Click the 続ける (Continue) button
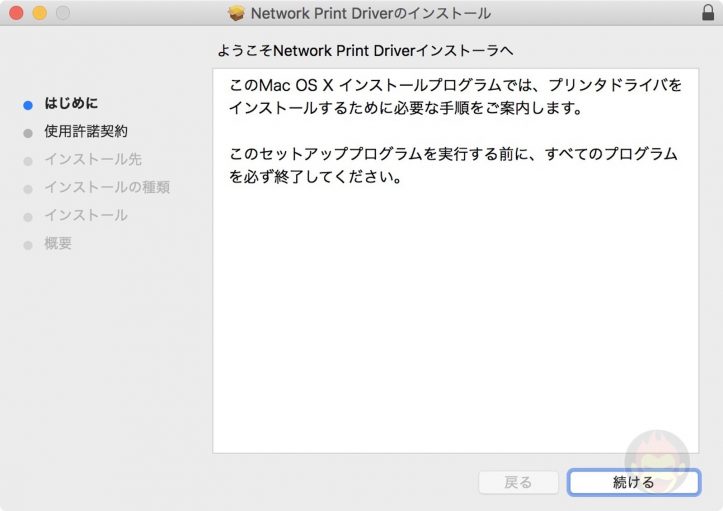723x511 pixels. [634, 482]
